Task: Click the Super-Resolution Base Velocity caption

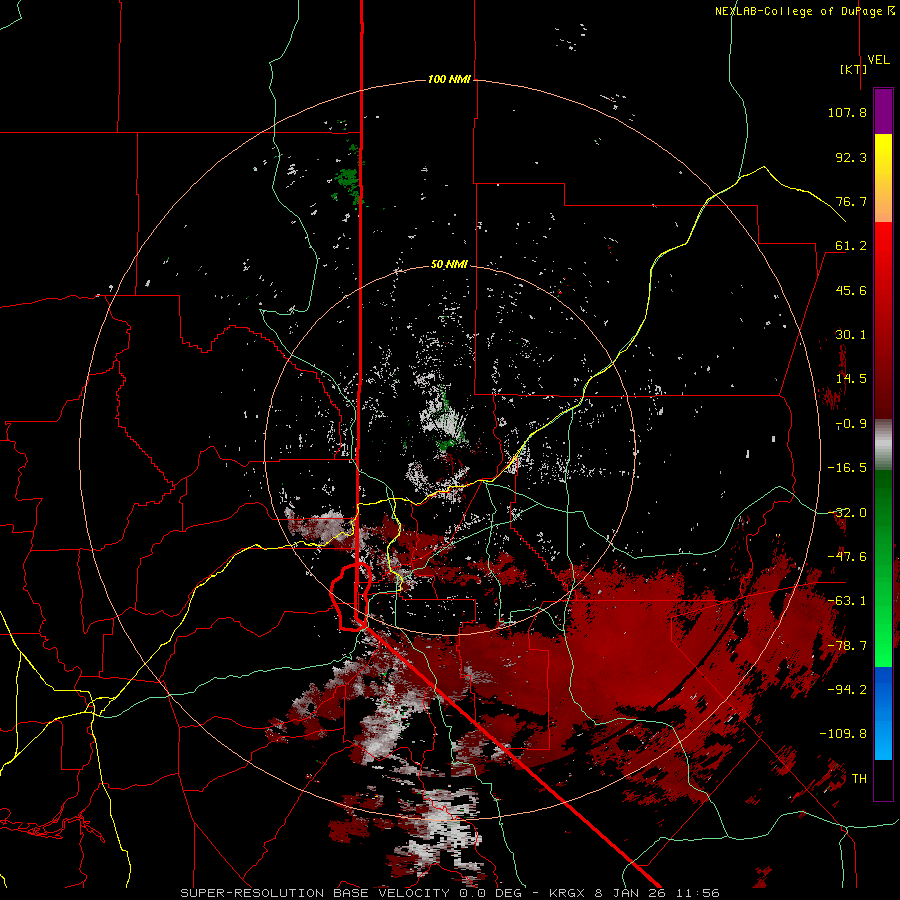Action: [x=449, y=893]
